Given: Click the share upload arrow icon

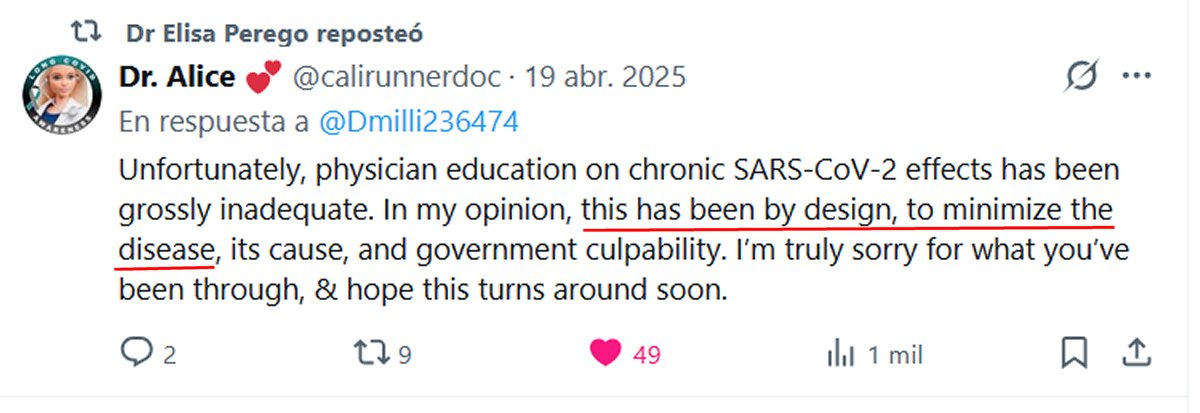Looking at the screenshot, I should pyautogui.click(x=1135, y=353).
